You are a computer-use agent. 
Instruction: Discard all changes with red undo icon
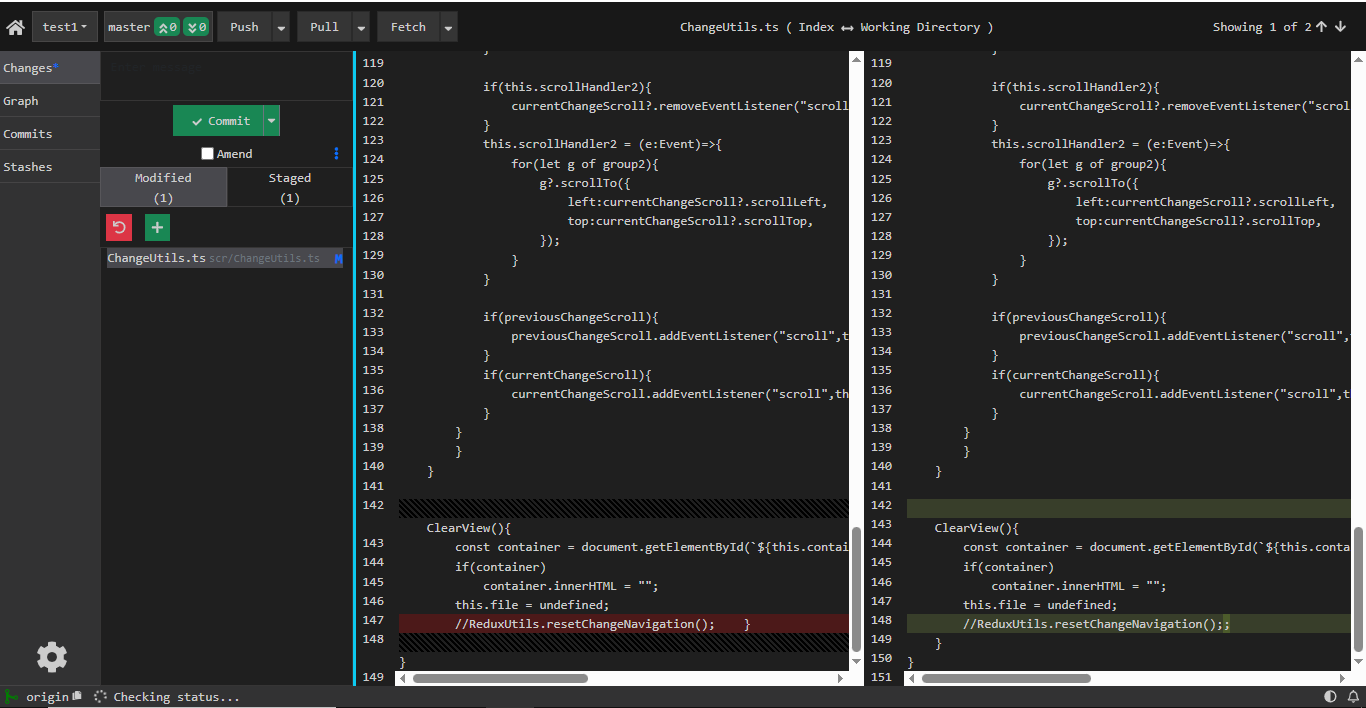click(119, 228)
